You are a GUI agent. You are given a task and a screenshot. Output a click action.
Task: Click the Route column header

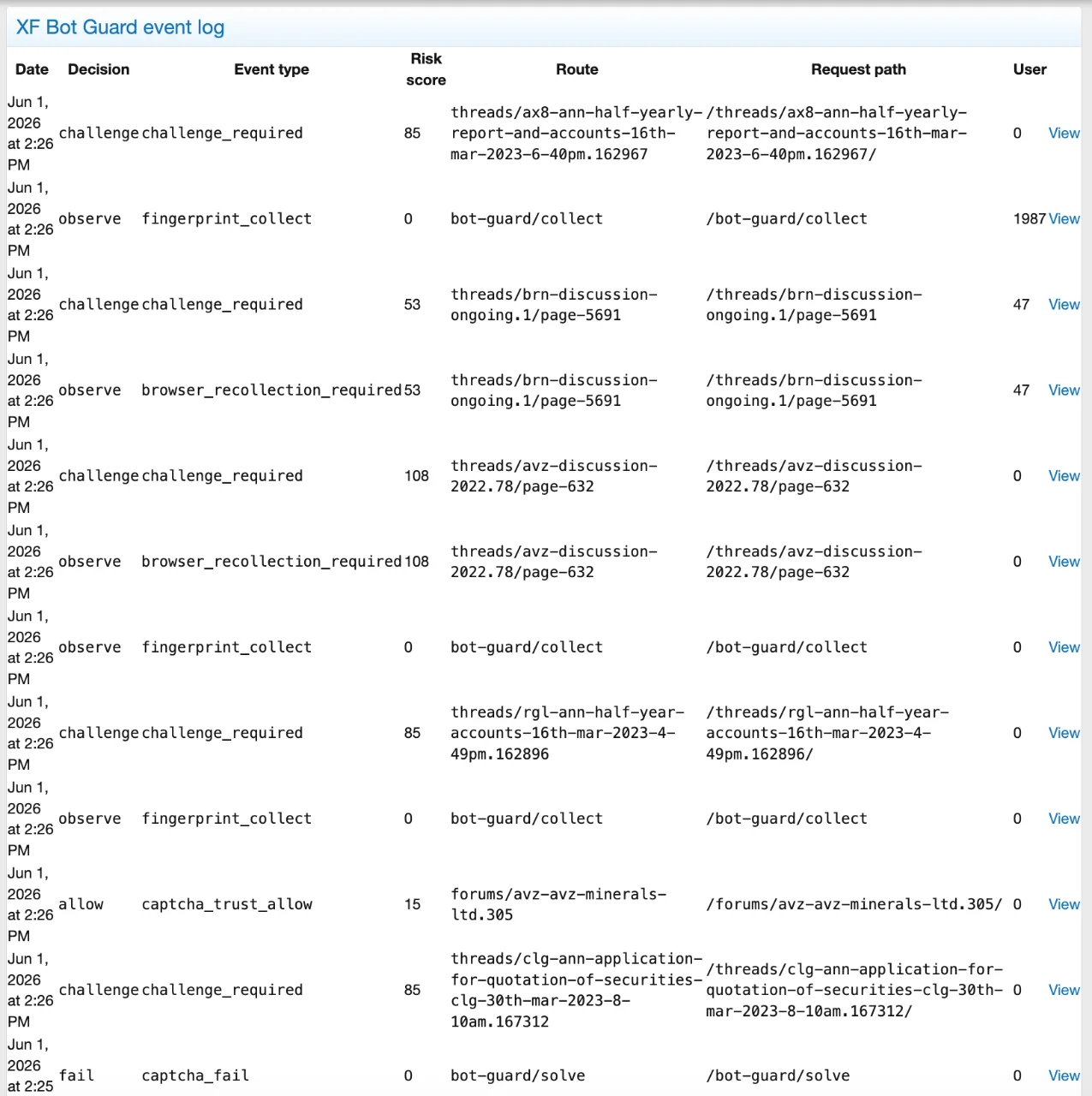pyautogui.click(x=577, y=69)
